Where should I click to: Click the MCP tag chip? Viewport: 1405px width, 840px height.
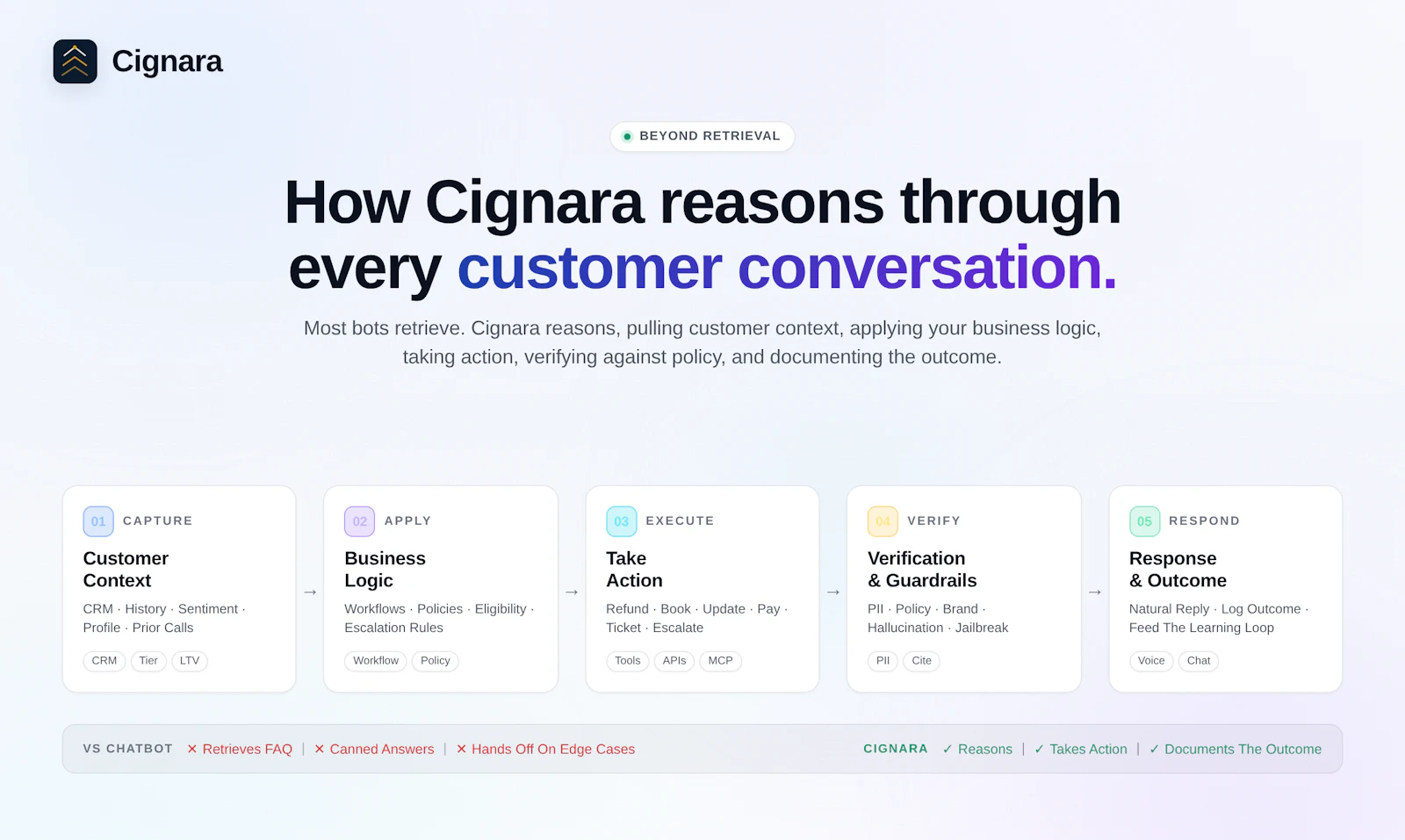[x=720, y=661]
